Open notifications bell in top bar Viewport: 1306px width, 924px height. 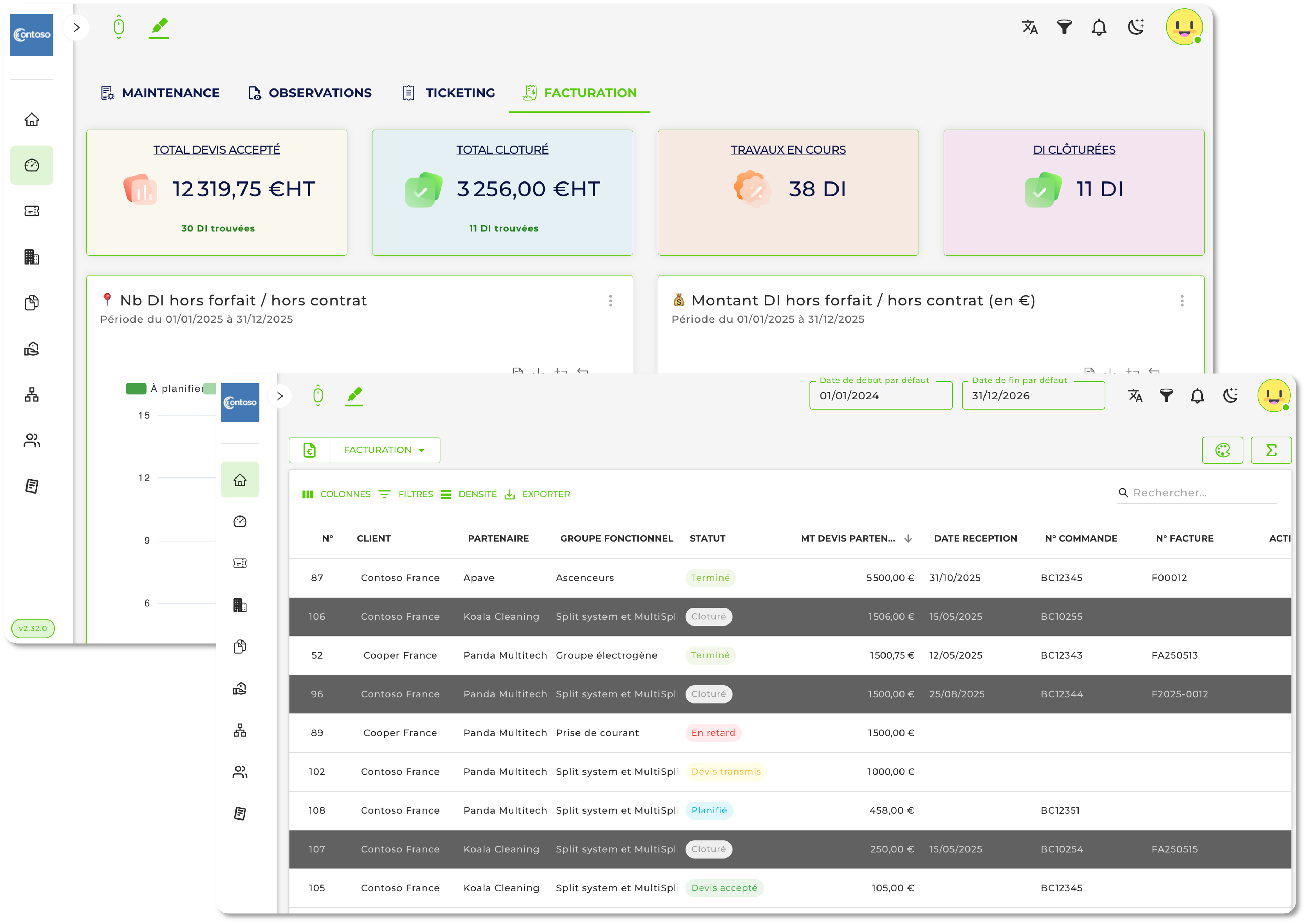click(x=1099, y=27)
